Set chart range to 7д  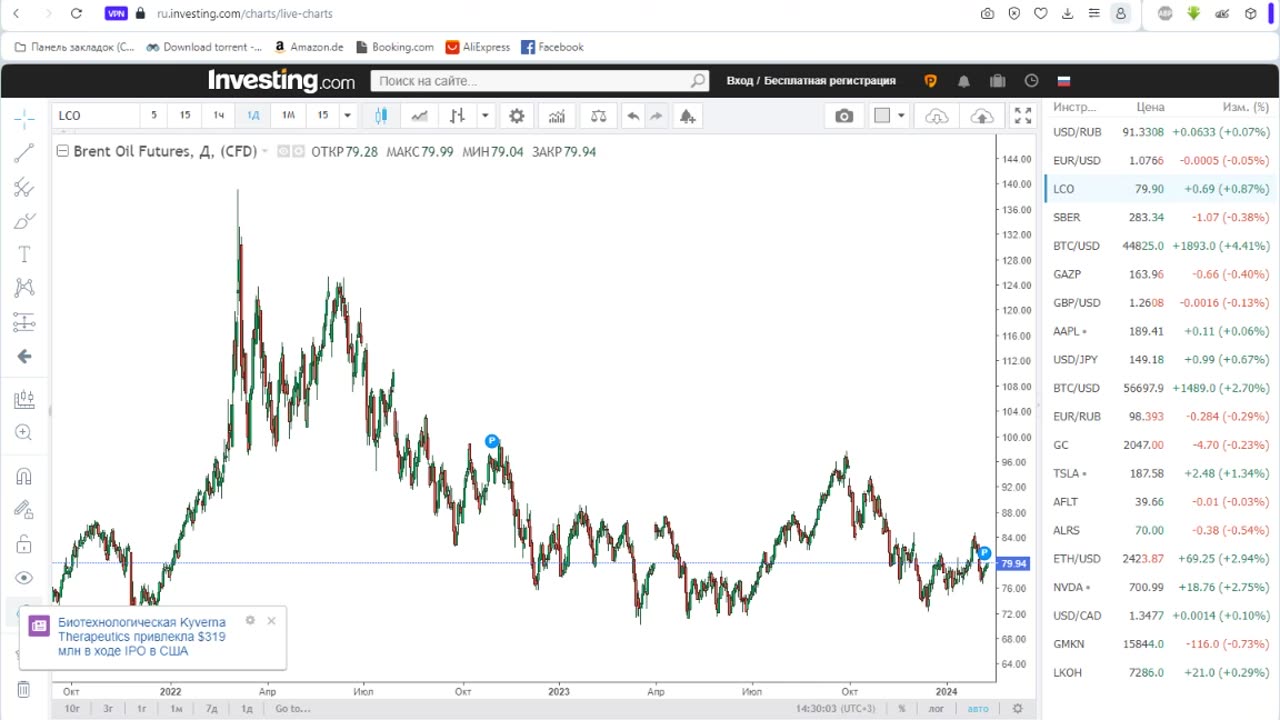(212, 708)
